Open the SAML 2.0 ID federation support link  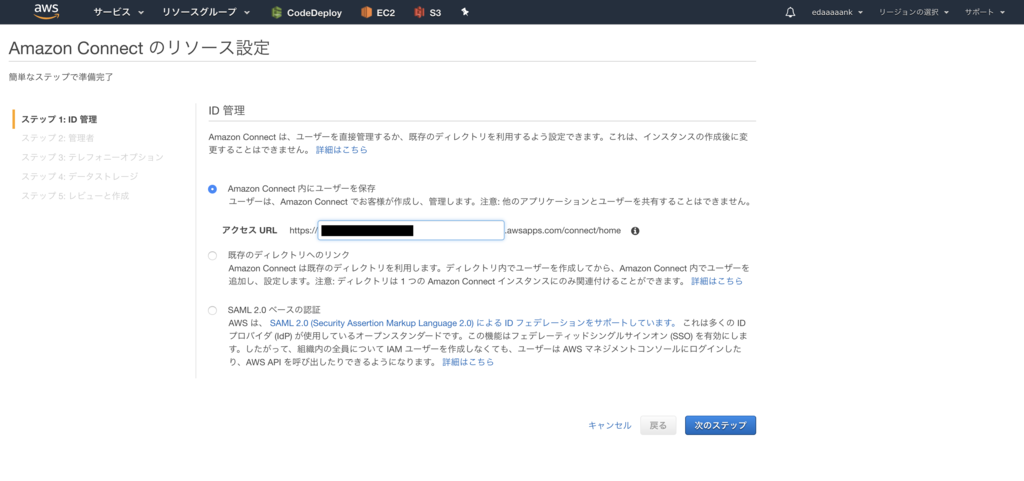pos(473,323)
